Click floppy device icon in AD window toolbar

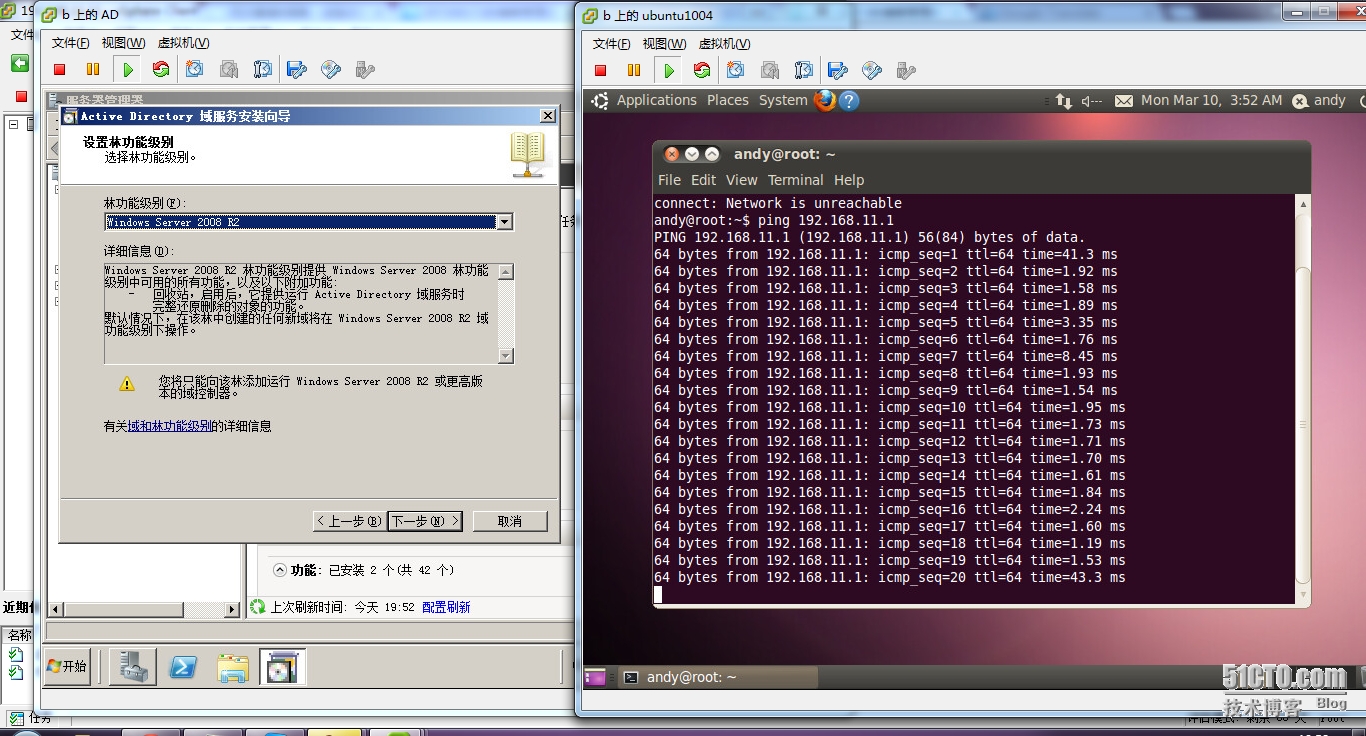point(297,70)
